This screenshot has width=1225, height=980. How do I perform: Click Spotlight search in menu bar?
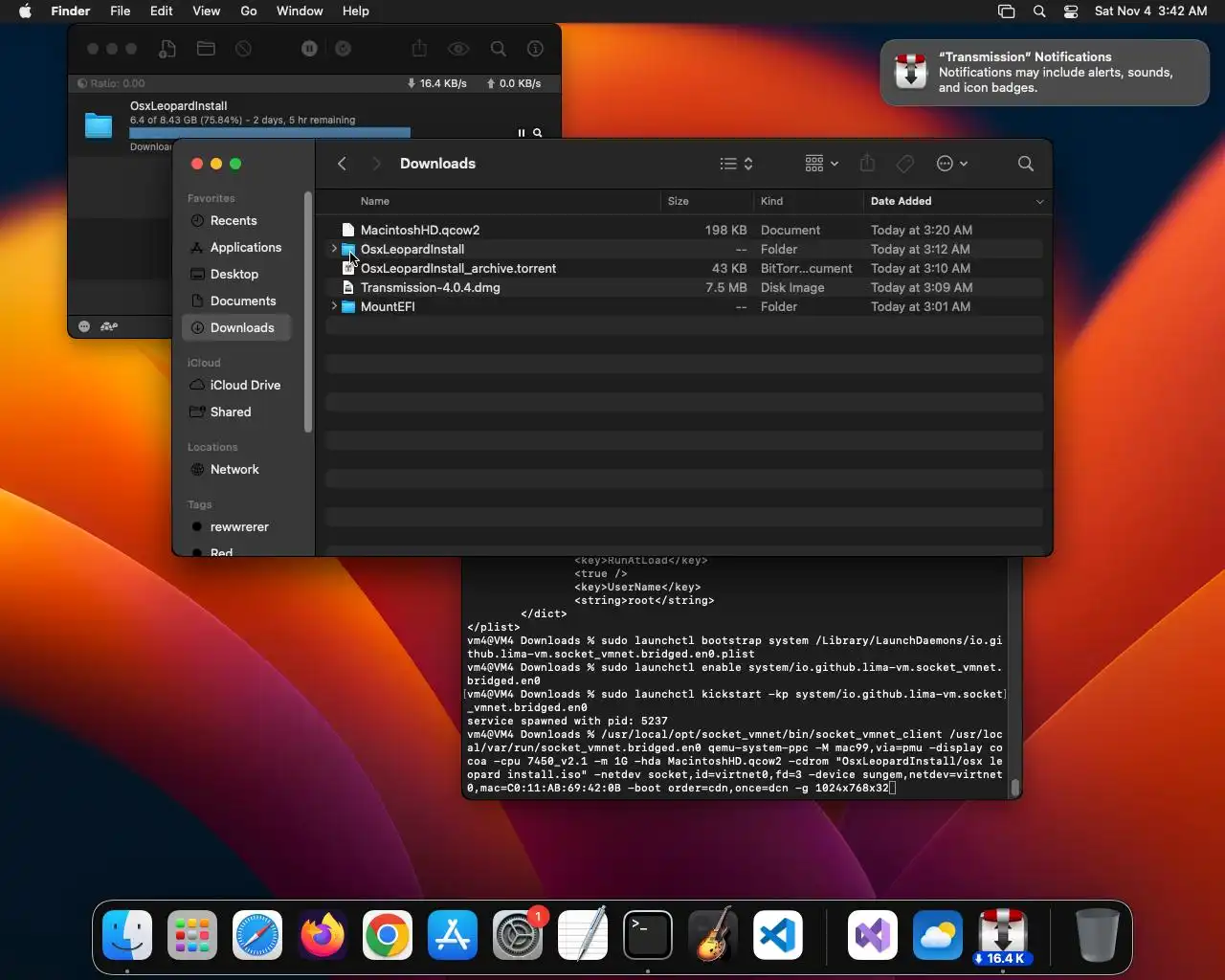click(x=1039, y=11)
